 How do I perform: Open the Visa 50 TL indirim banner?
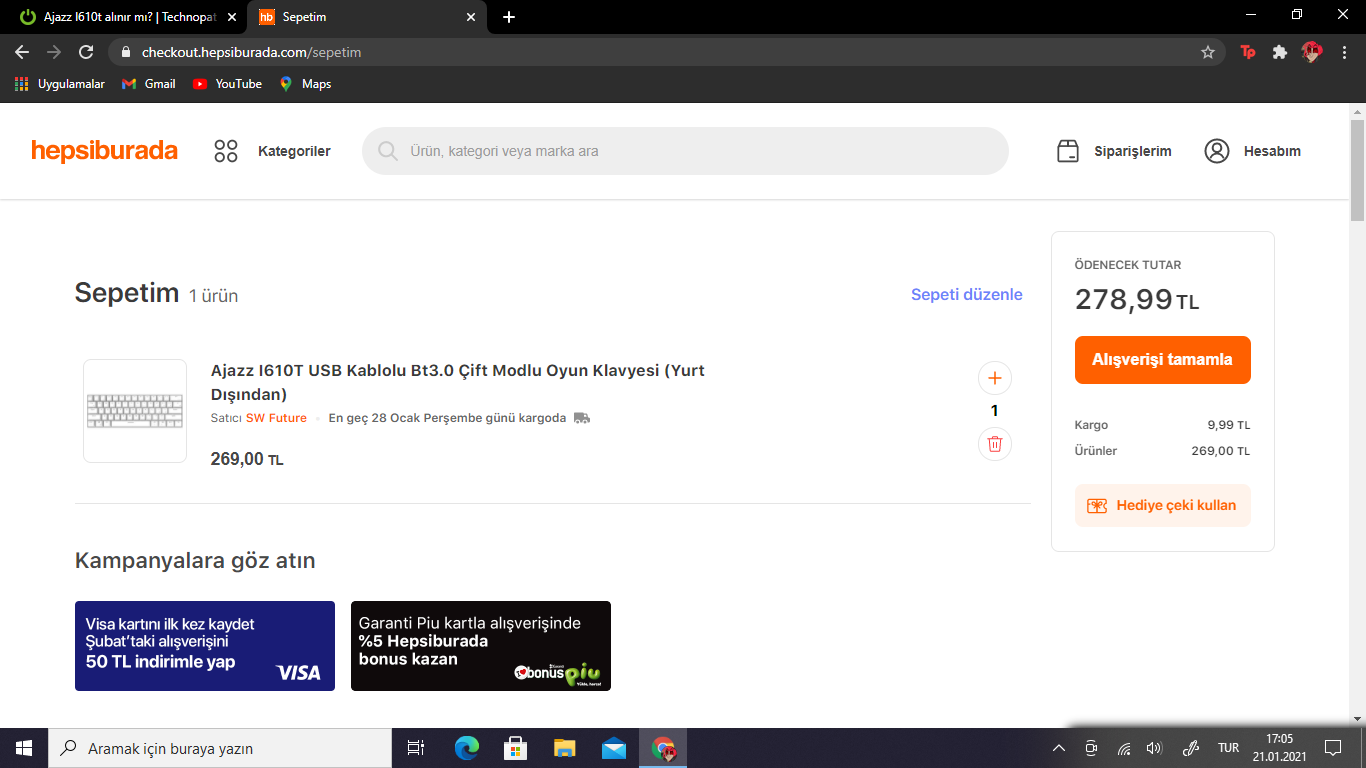coord(205,646)
